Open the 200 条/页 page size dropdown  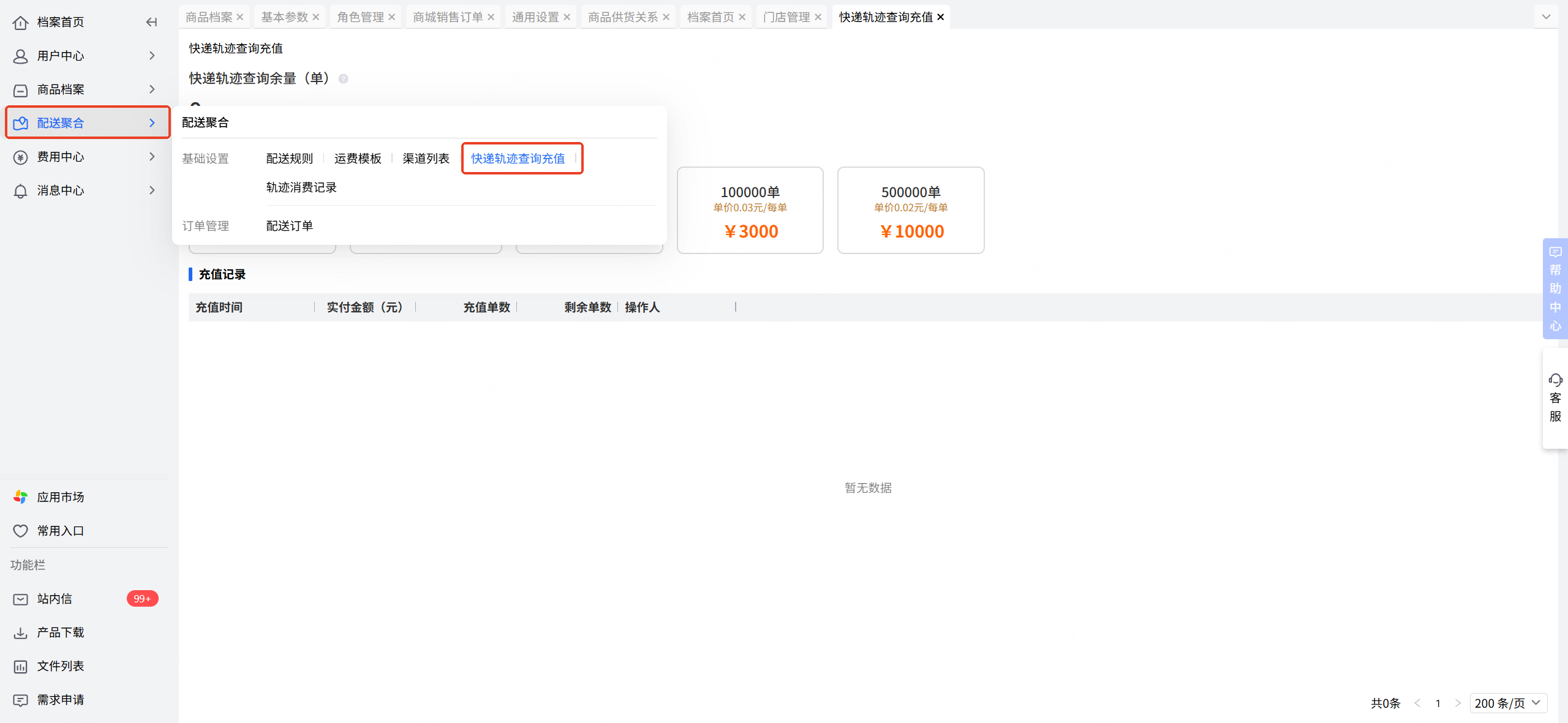pos(1508,703)
